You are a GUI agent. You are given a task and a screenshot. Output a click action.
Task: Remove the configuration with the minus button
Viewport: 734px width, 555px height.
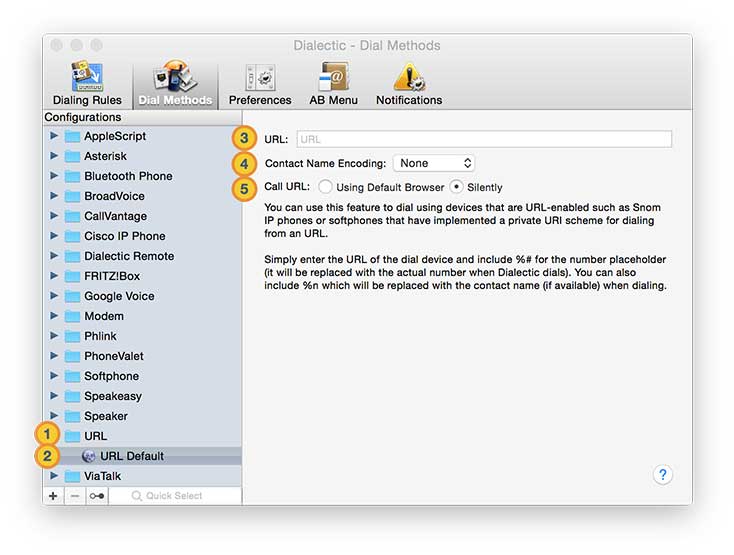click(75, 496)
